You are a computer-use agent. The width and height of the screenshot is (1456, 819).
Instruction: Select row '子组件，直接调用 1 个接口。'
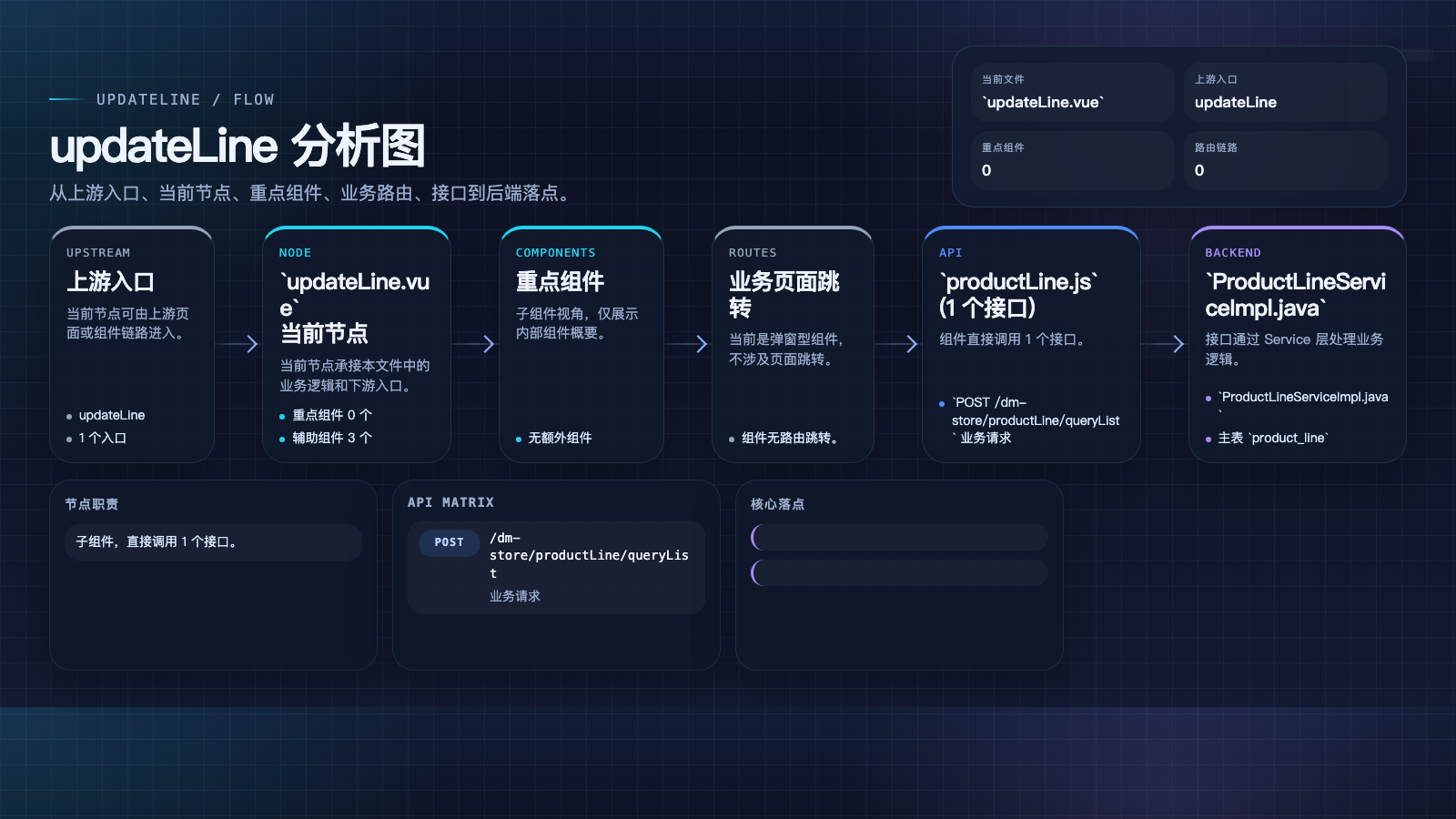click(213, 541)
